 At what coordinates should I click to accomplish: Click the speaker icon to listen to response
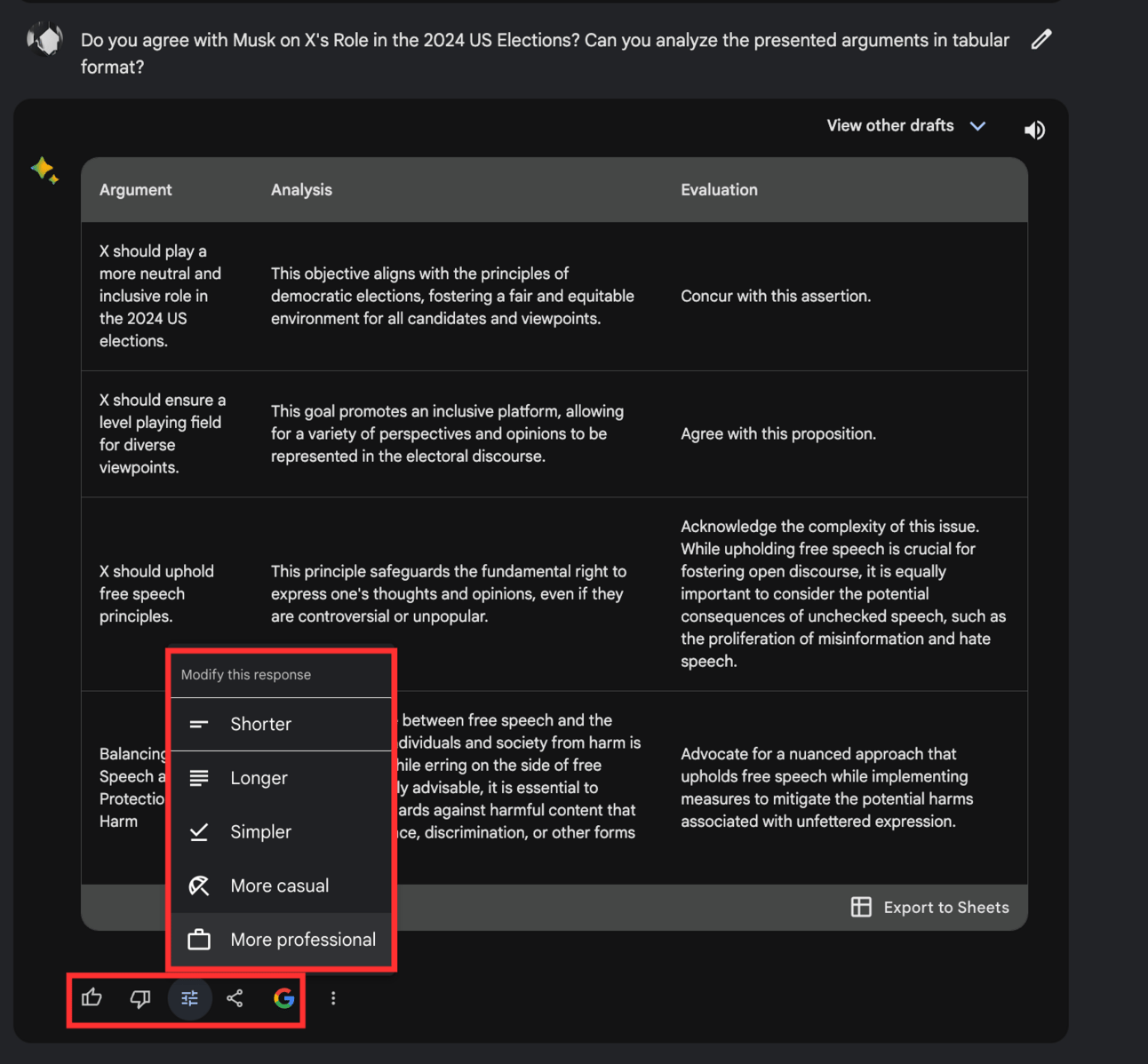pyautogui.click(x=1034, y=131)
